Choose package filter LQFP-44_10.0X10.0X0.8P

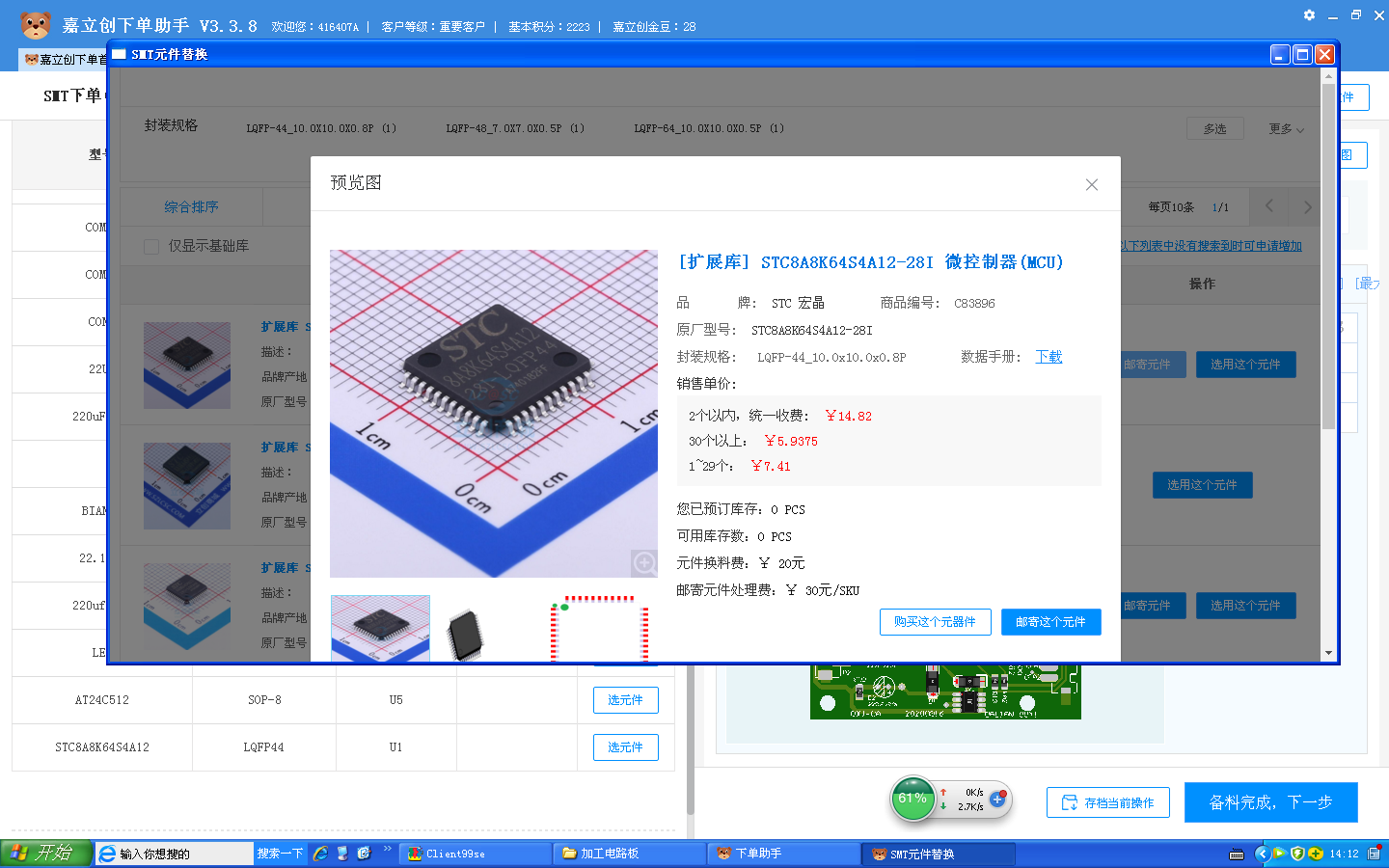[321, 128]
